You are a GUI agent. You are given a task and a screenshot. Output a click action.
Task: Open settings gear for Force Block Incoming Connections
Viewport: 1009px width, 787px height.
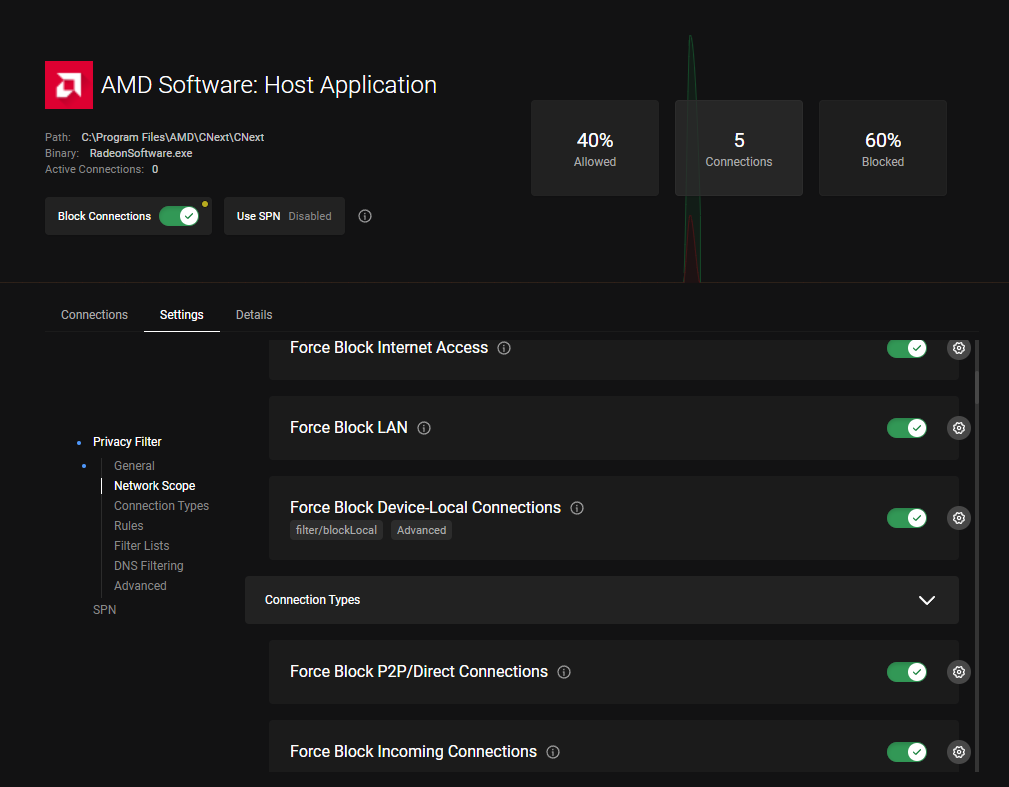pos(958,751)
